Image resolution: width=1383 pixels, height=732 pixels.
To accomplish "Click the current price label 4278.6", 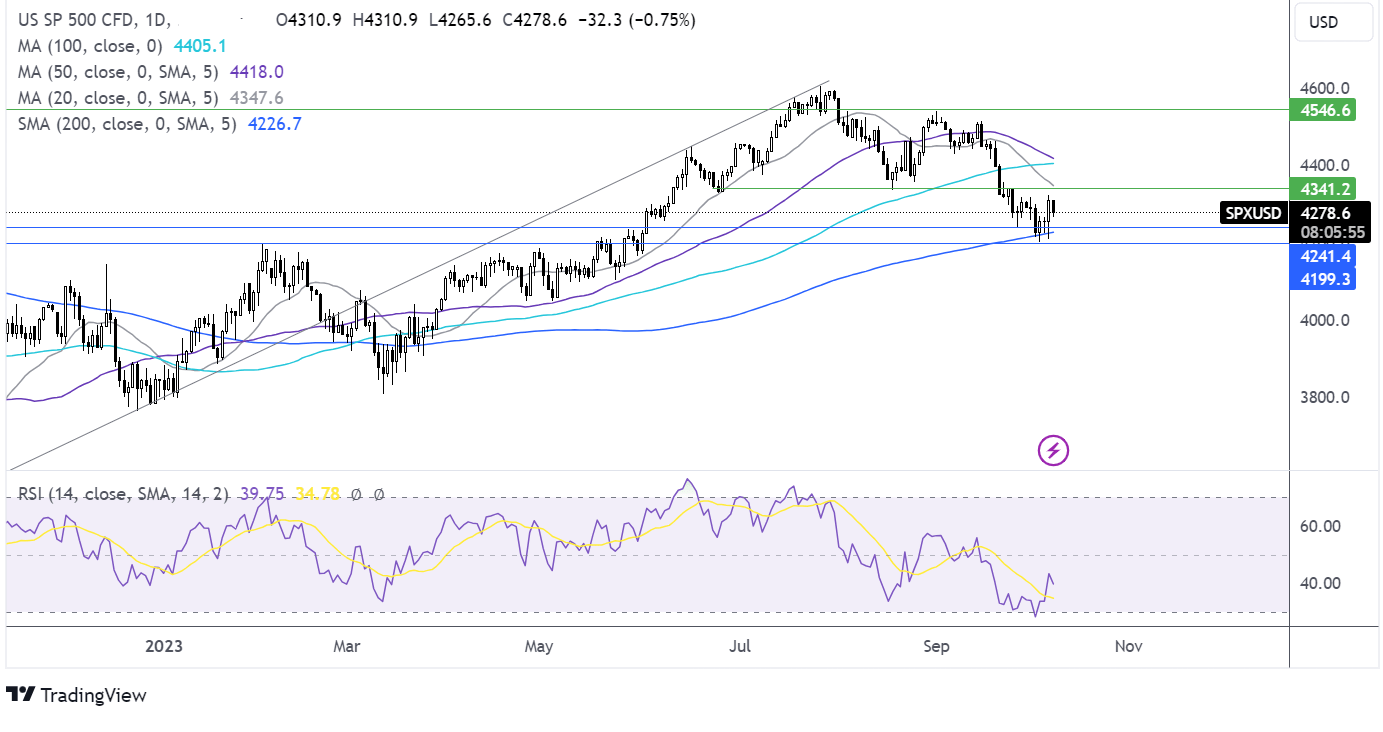I will click(x=1326, y=213).
